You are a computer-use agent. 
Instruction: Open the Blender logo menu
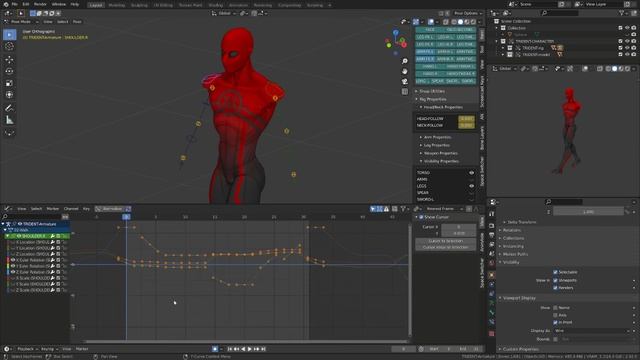6,4
